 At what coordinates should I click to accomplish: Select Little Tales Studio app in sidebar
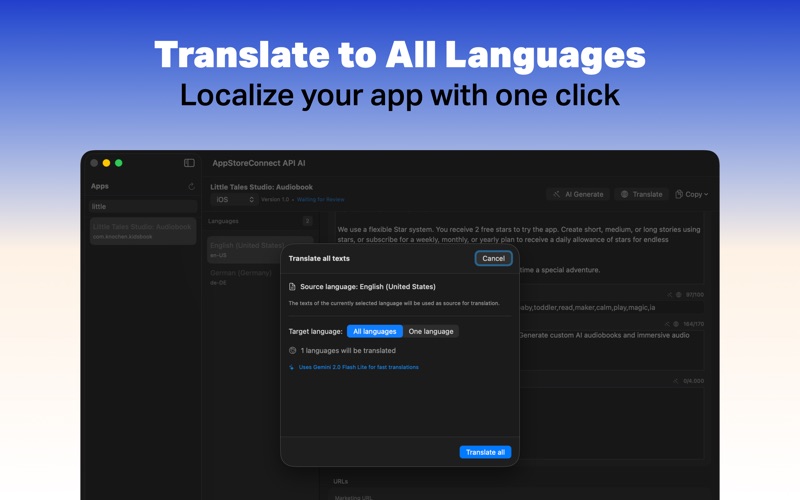point(143,231)
